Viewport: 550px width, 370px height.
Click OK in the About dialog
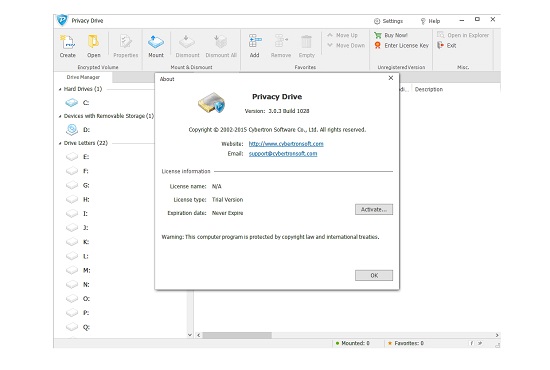(374, 275)
